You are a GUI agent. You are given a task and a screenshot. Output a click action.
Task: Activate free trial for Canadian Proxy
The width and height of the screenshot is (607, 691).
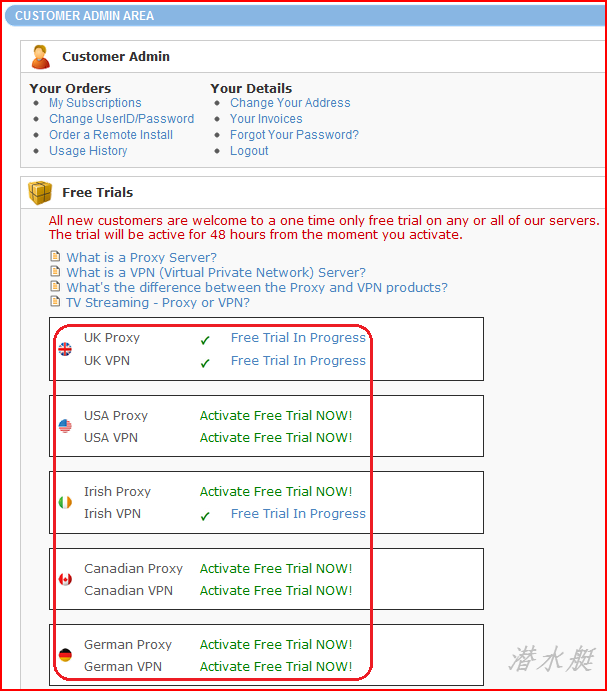click(x=276, y=568)
